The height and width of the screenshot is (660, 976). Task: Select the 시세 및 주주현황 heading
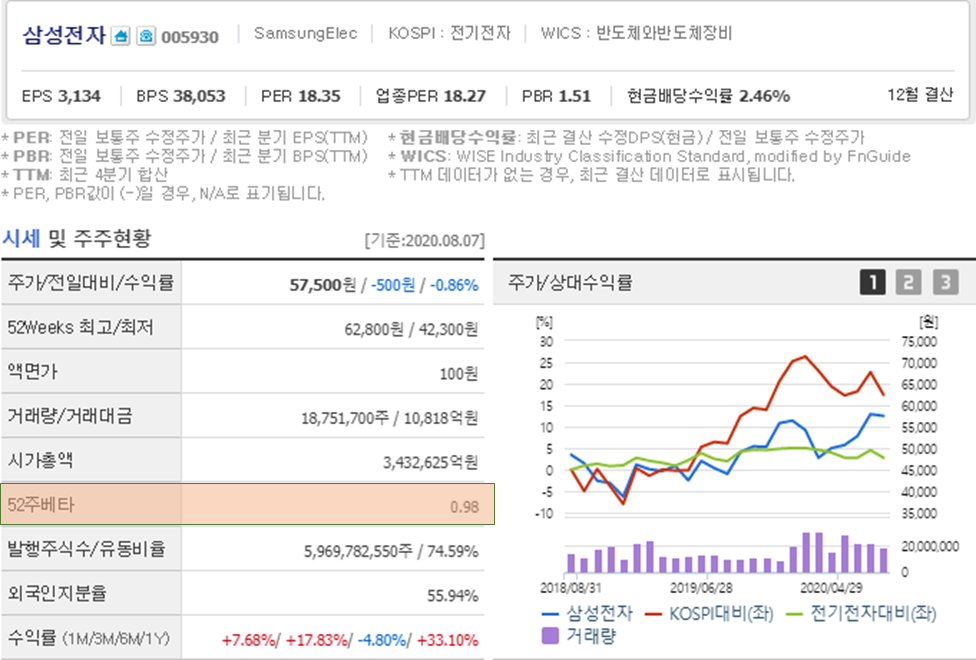point(76,238)
